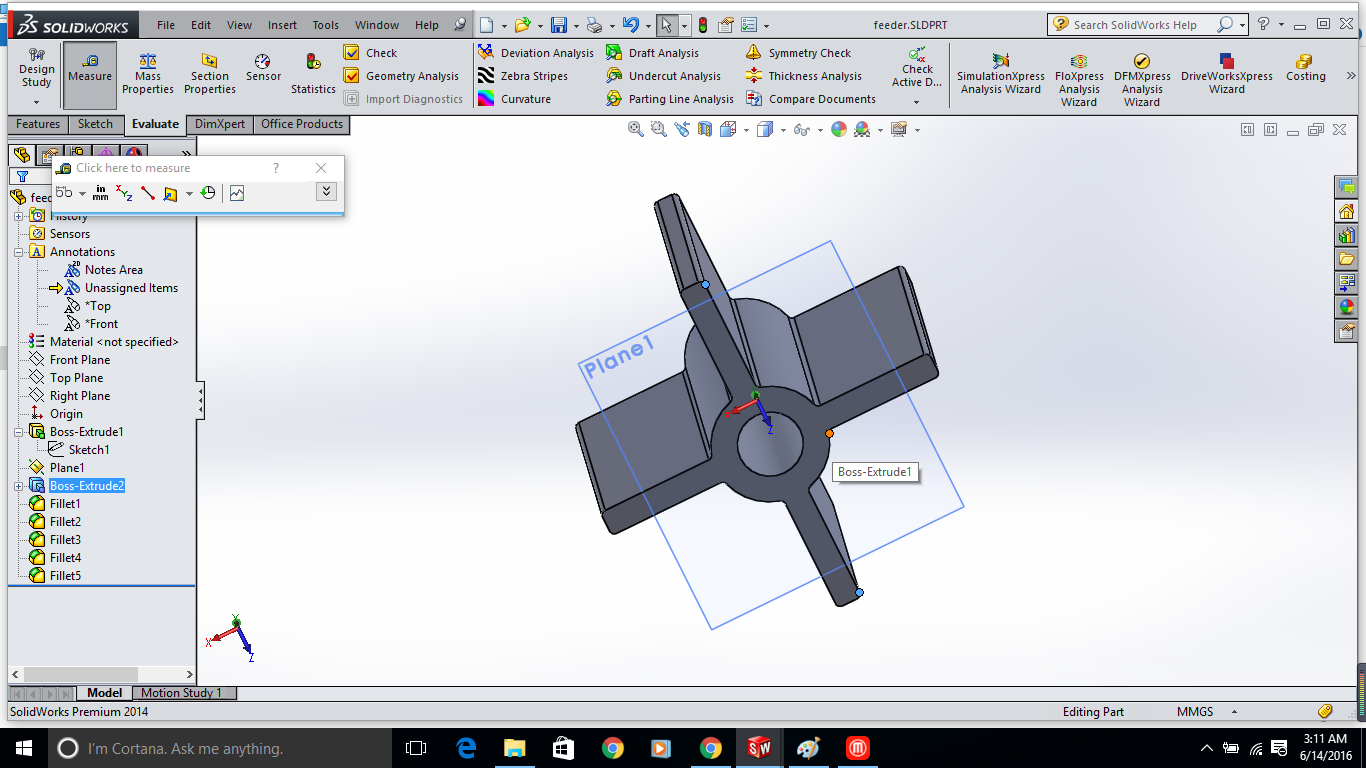This screenshot has width=1366, height=768.
Task: Open Arc/Circle Measurements dropdown arrow
Action: point(83,193)
